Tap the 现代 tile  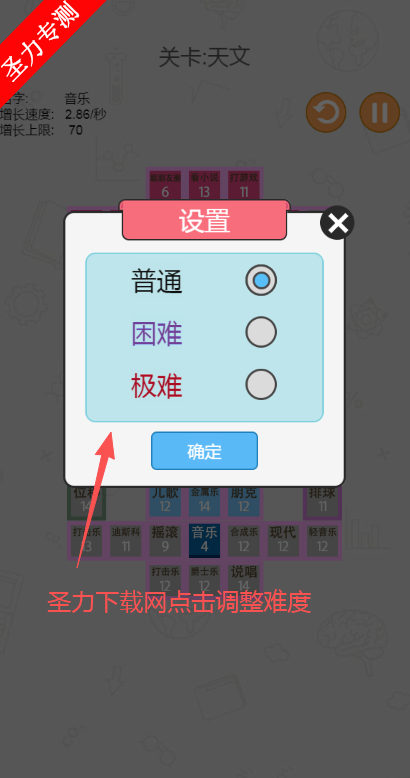(x=283, y=540)
